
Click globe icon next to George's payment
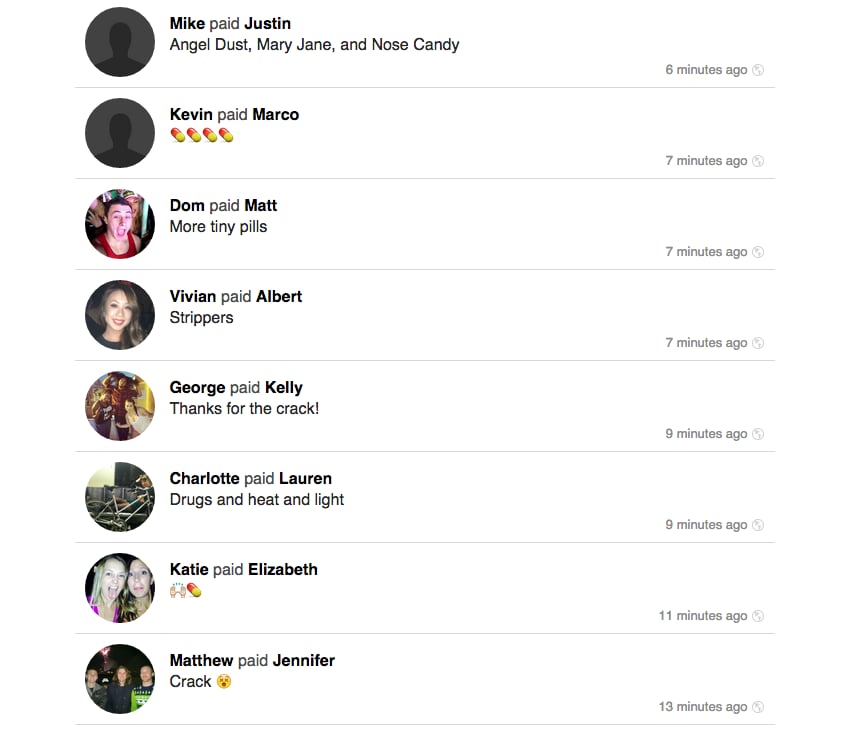pos(758,434)
